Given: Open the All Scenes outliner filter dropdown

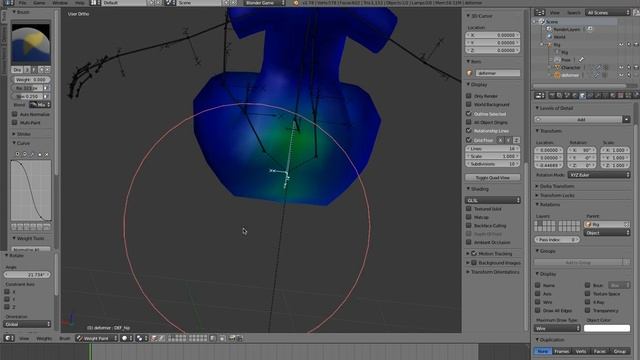Looking at the screenshot, I should pyautogui.click(x=608, y=13).
